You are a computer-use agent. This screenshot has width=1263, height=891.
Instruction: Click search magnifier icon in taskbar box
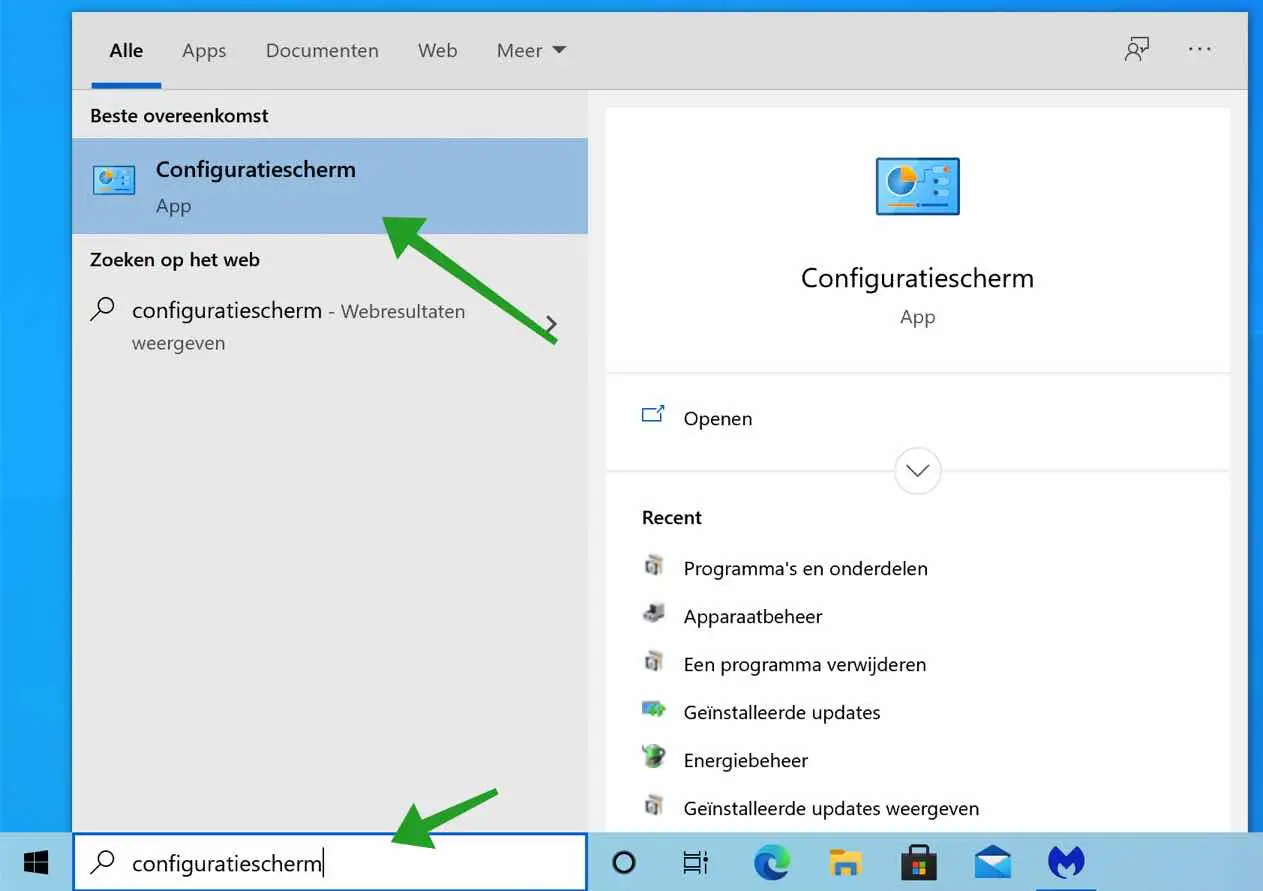102,863
